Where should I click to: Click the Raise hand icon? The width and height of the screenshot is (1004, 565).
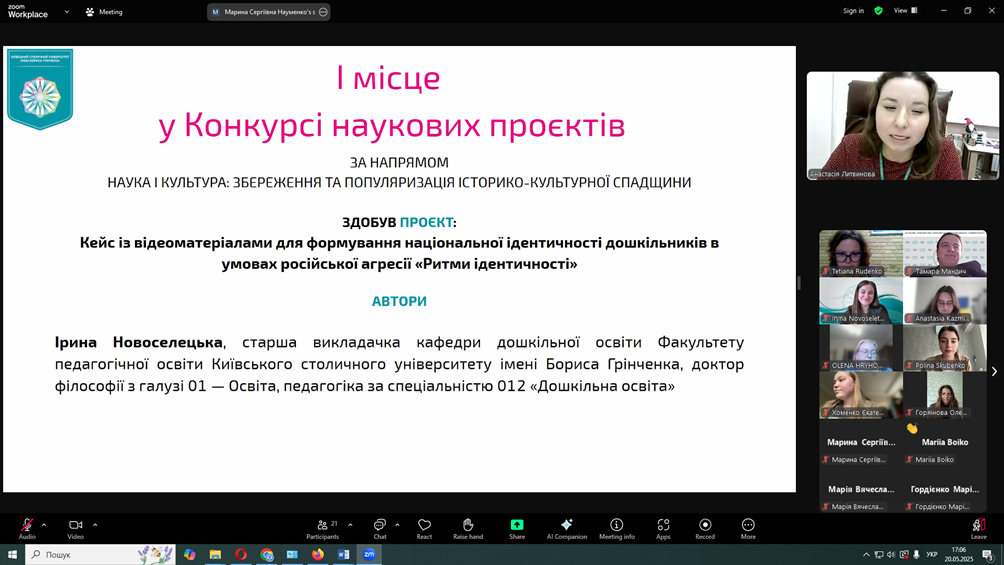[468, 526]
